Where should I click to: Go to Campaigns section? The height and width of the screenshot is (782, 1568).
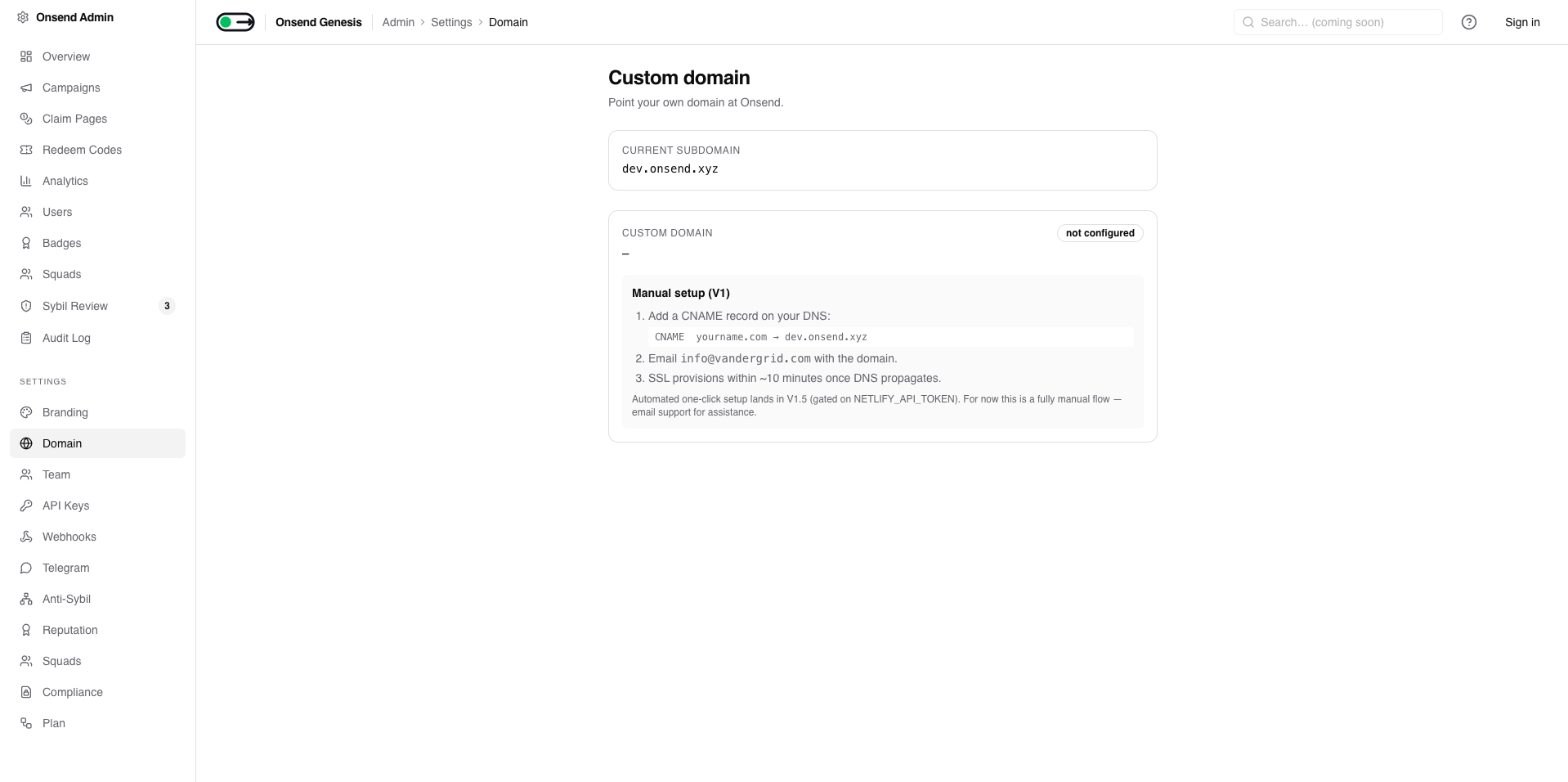tap(97, 88)
